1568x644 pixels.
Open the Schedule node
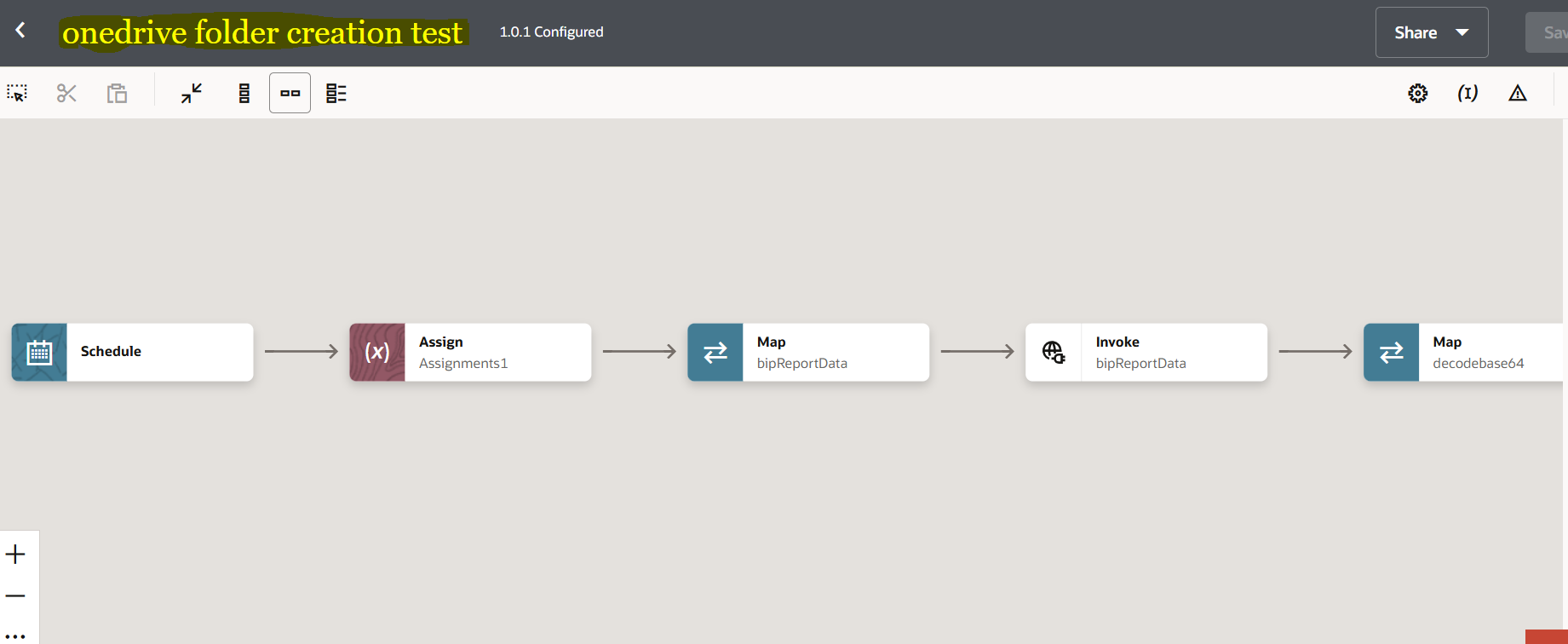(133, 352)
